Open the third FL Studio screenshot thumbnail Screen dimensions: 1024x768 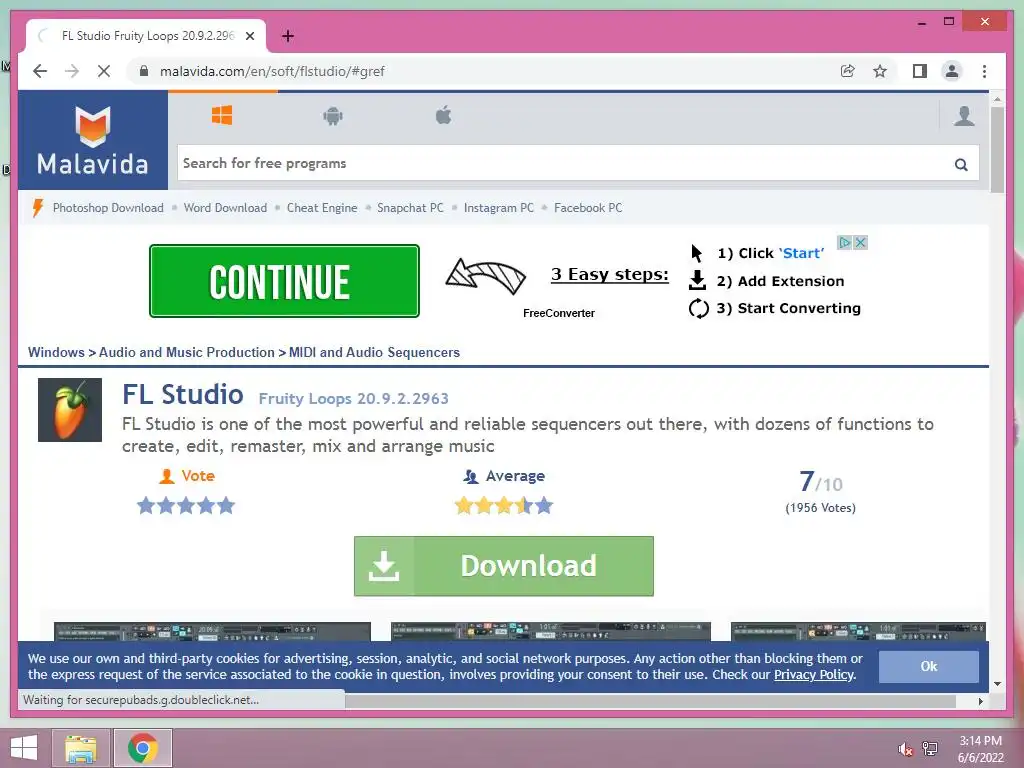(x=858, y=632)
